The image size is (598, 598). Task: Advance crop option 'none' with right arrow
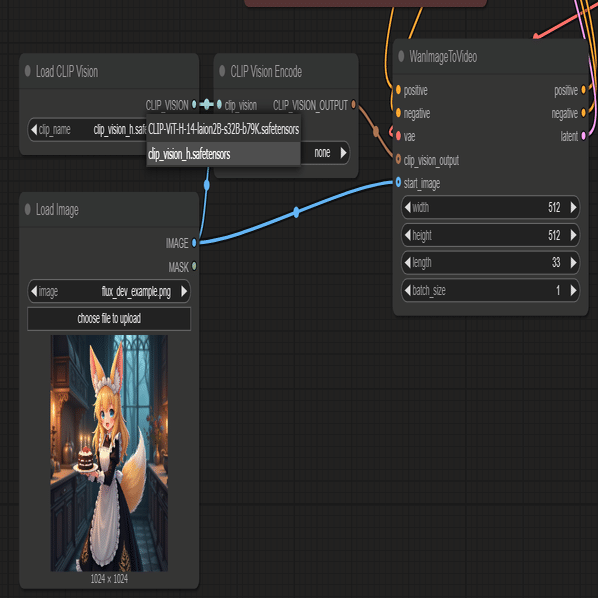coord(343,153)
